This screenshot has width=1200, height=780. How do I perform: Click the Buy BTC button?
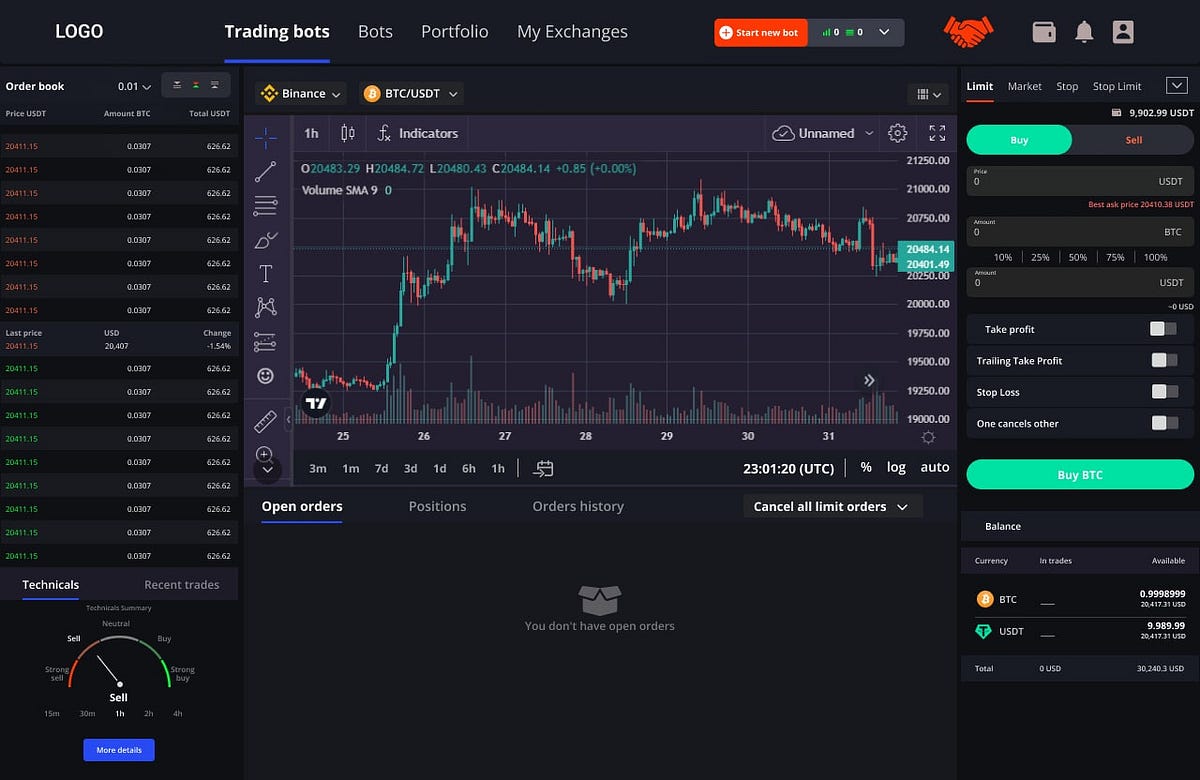(x=1080, y=475)
